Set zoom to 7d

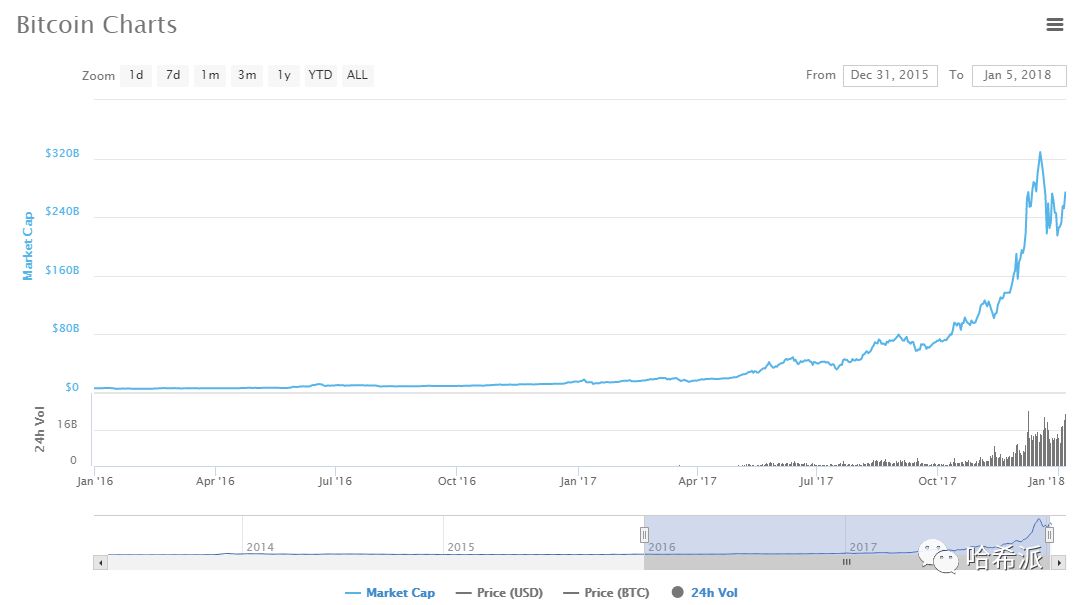click(x=173, y=75)
